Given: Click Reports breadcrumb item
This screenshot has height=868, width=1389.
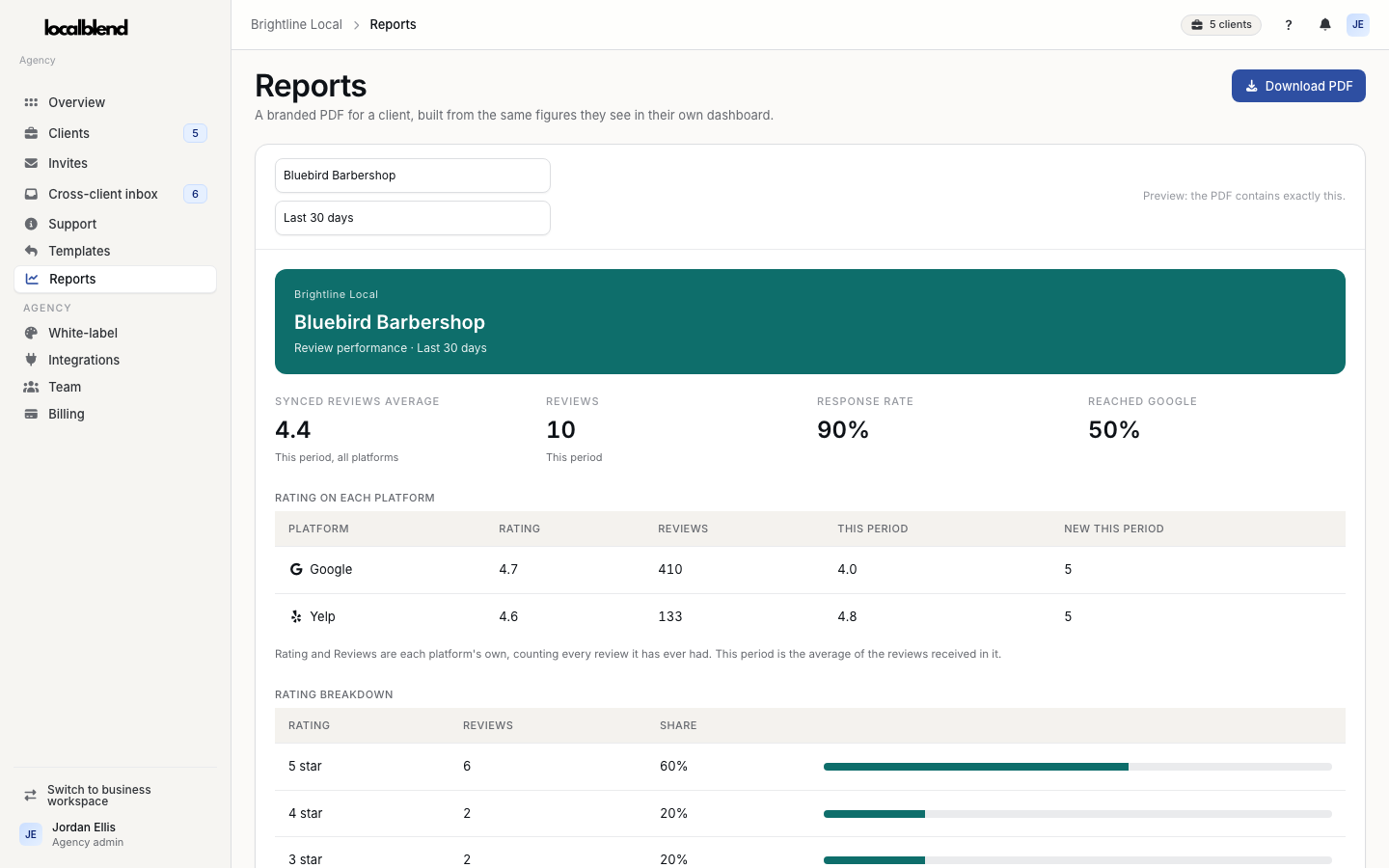Looking at the screenshot, I should click(393, 25).
